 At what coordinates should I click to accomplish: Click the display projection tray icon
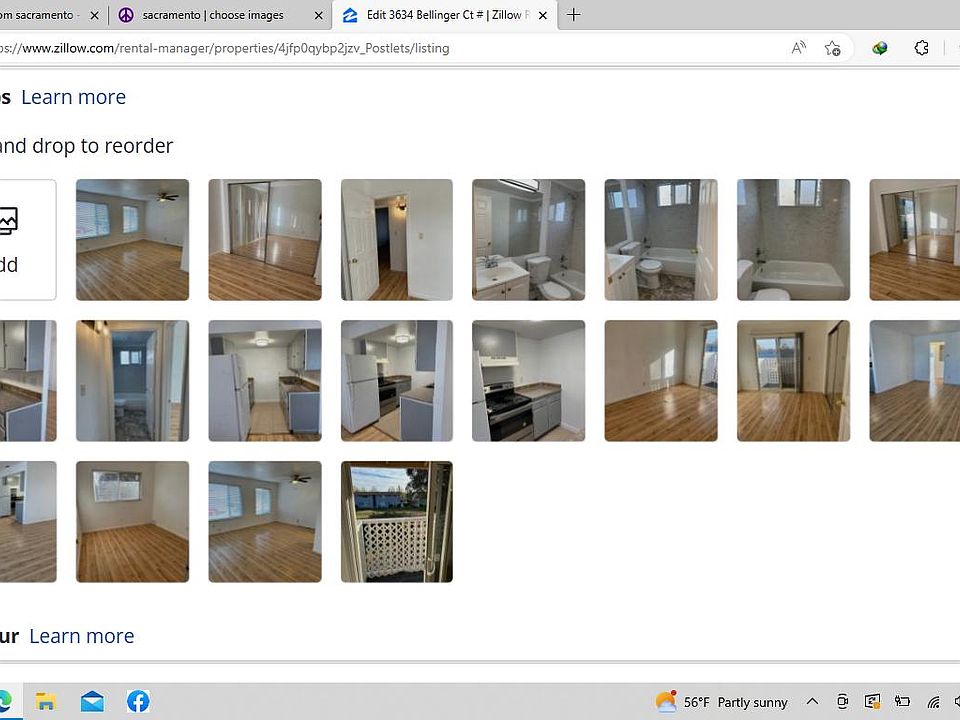click(x=872, y=702)
